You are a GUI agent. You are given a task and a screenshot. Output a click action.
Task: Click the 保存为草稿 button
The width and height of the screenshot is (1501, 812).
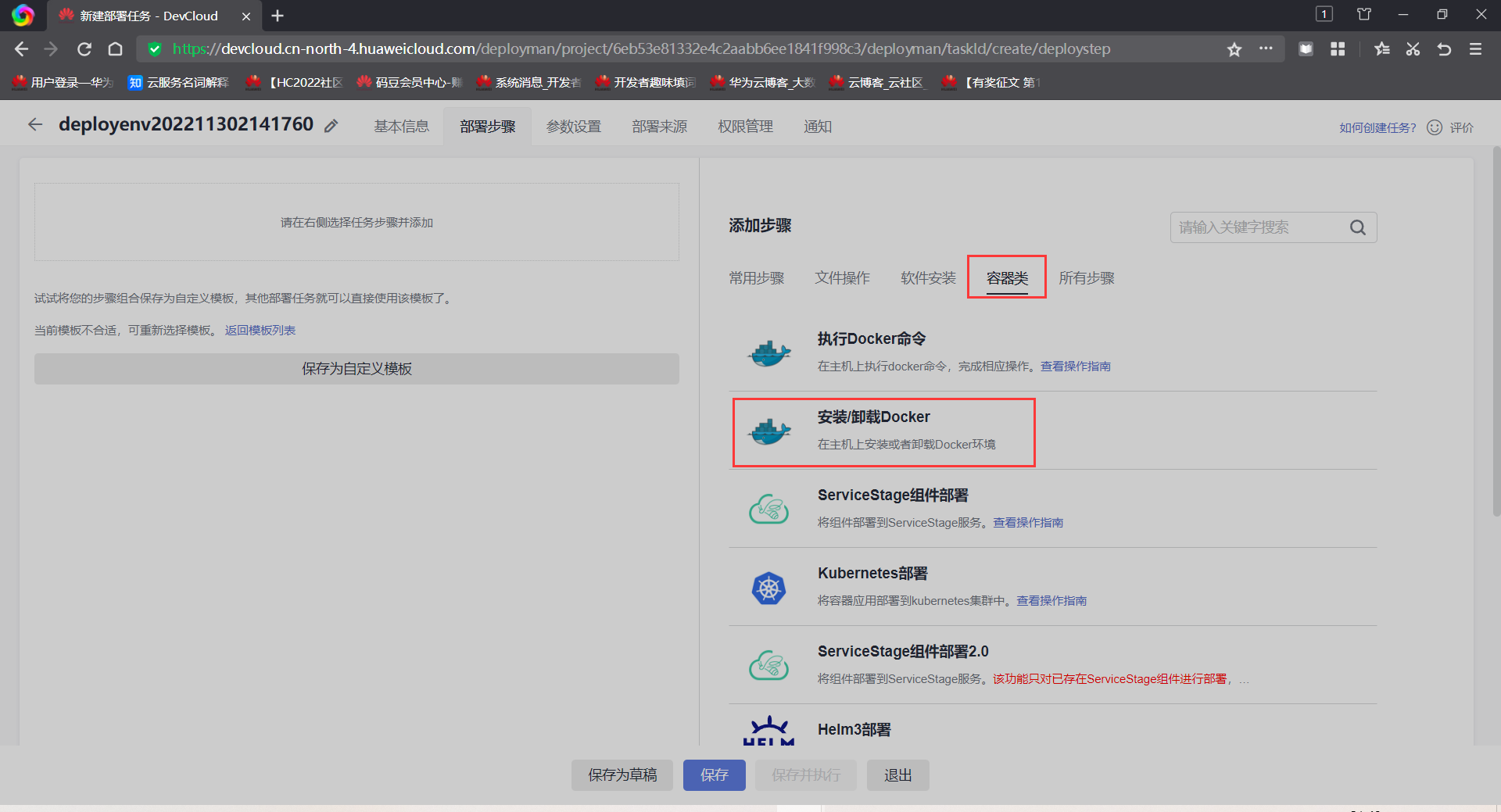coord(622,775)
